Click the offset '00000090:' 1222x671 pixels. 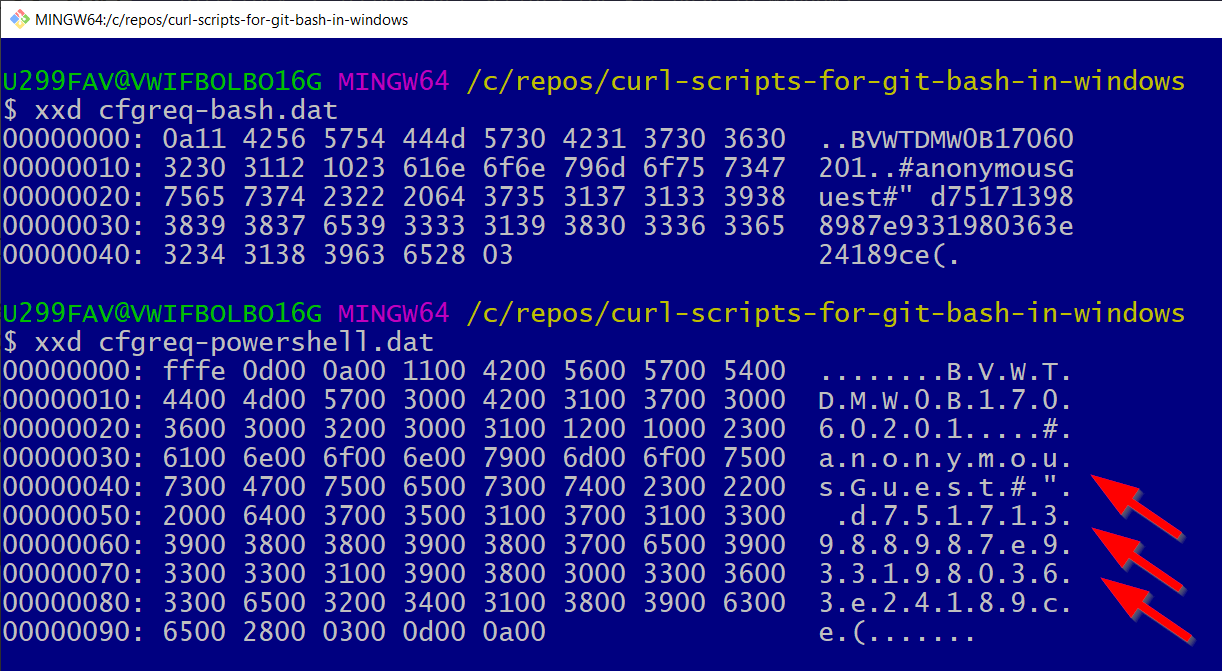74,635
